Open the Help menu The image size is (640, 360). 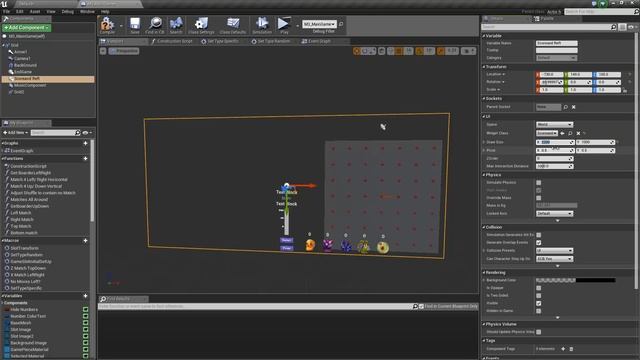(x=105, y=11)
